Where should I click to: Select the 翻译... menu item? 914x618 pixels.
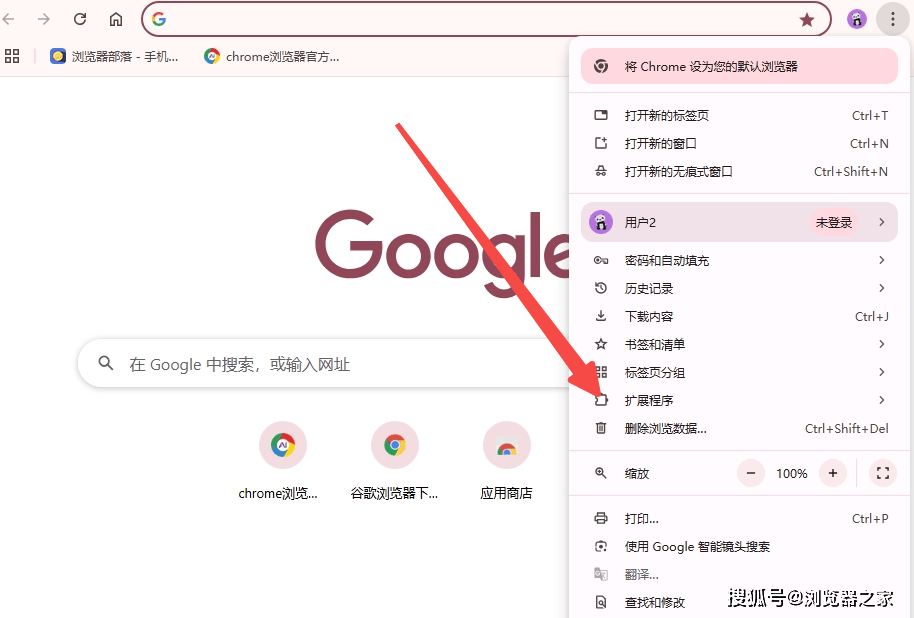click(739, 575)
